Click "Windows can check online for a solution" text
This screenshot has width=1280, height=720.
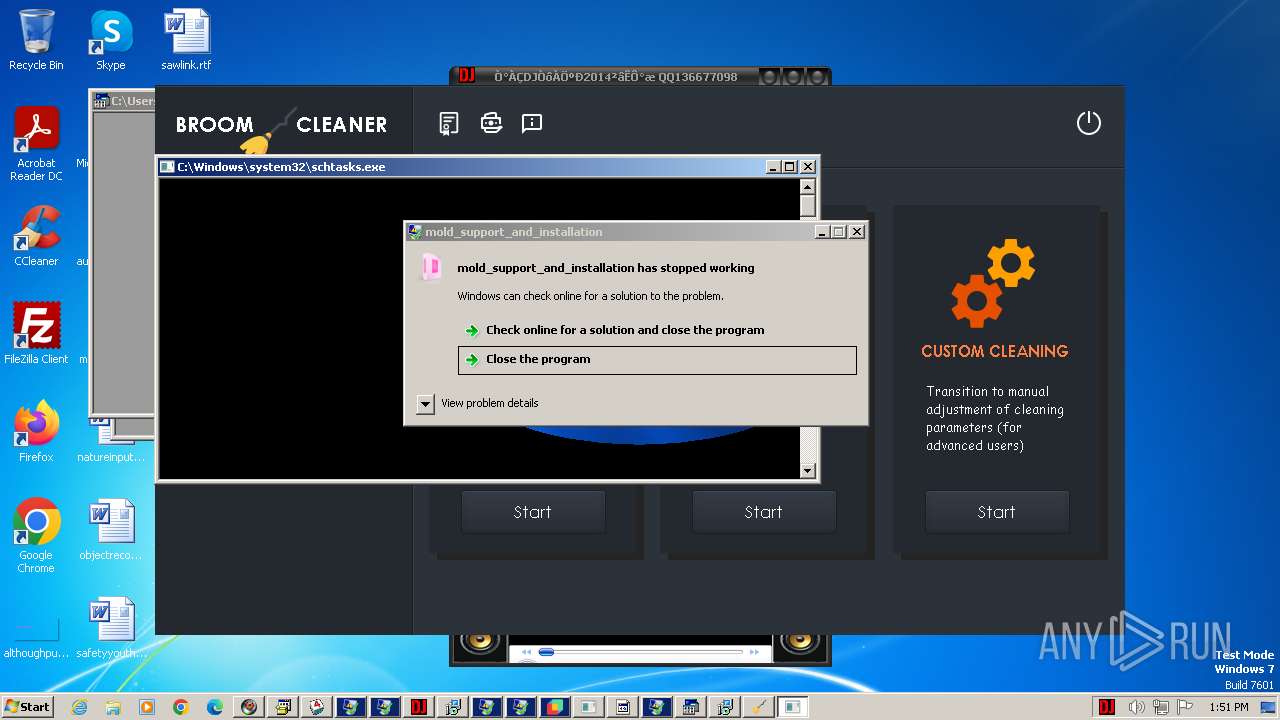[590, 296]
